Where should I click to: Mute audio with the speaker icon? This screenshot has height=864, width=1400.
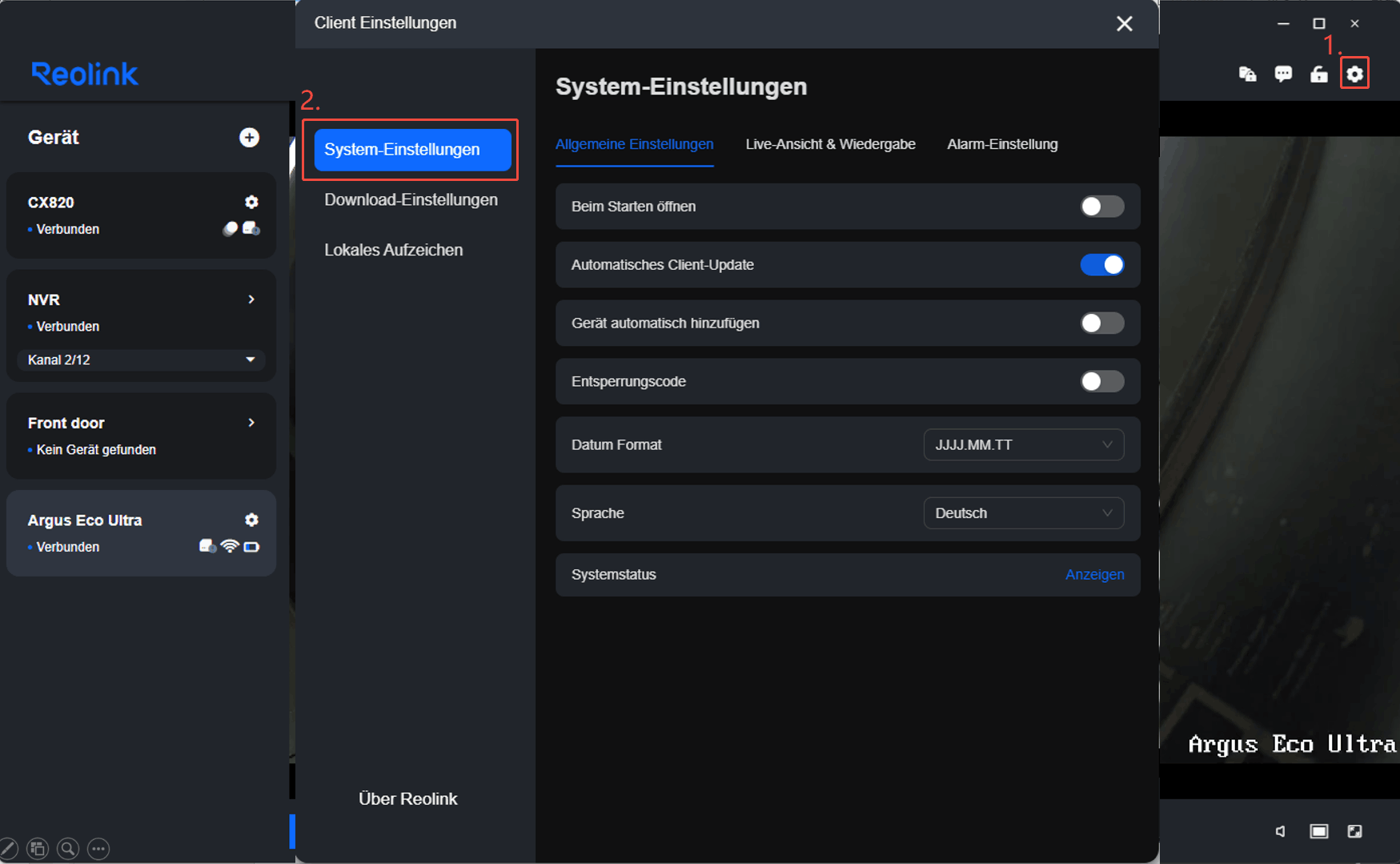click(1281, 831)
